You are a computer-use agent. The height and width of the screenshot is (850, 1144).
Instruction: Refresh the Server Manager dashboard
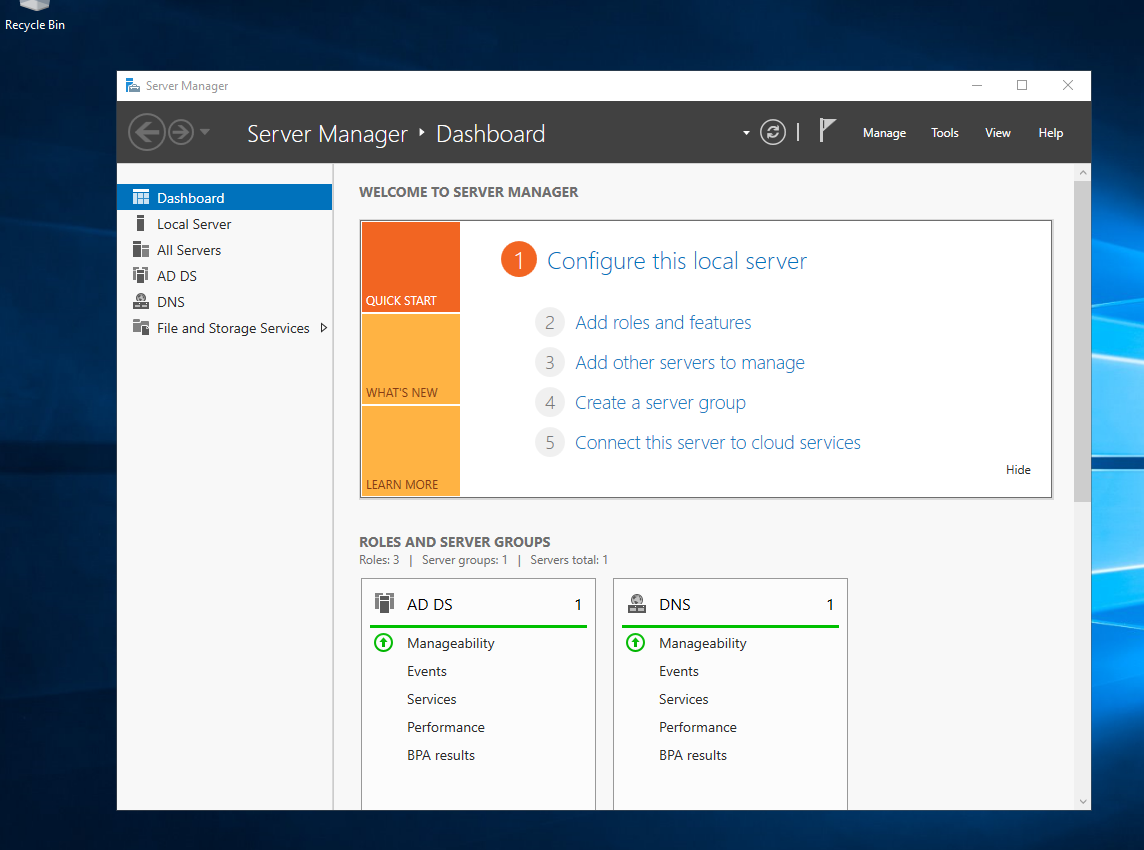click(773, 132)
